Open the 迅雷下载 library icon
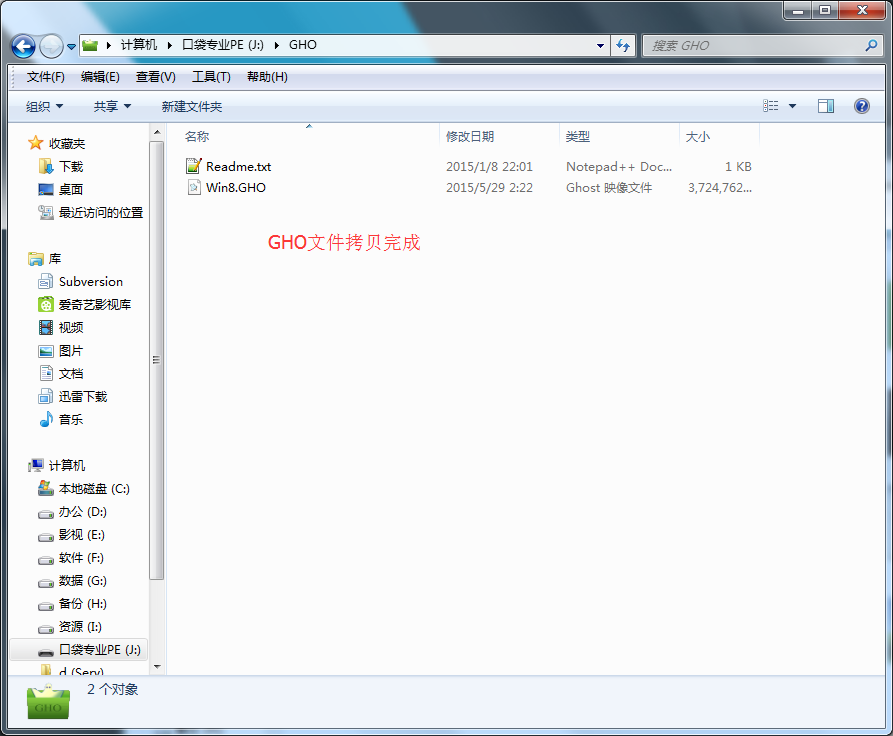 (46, 397)
